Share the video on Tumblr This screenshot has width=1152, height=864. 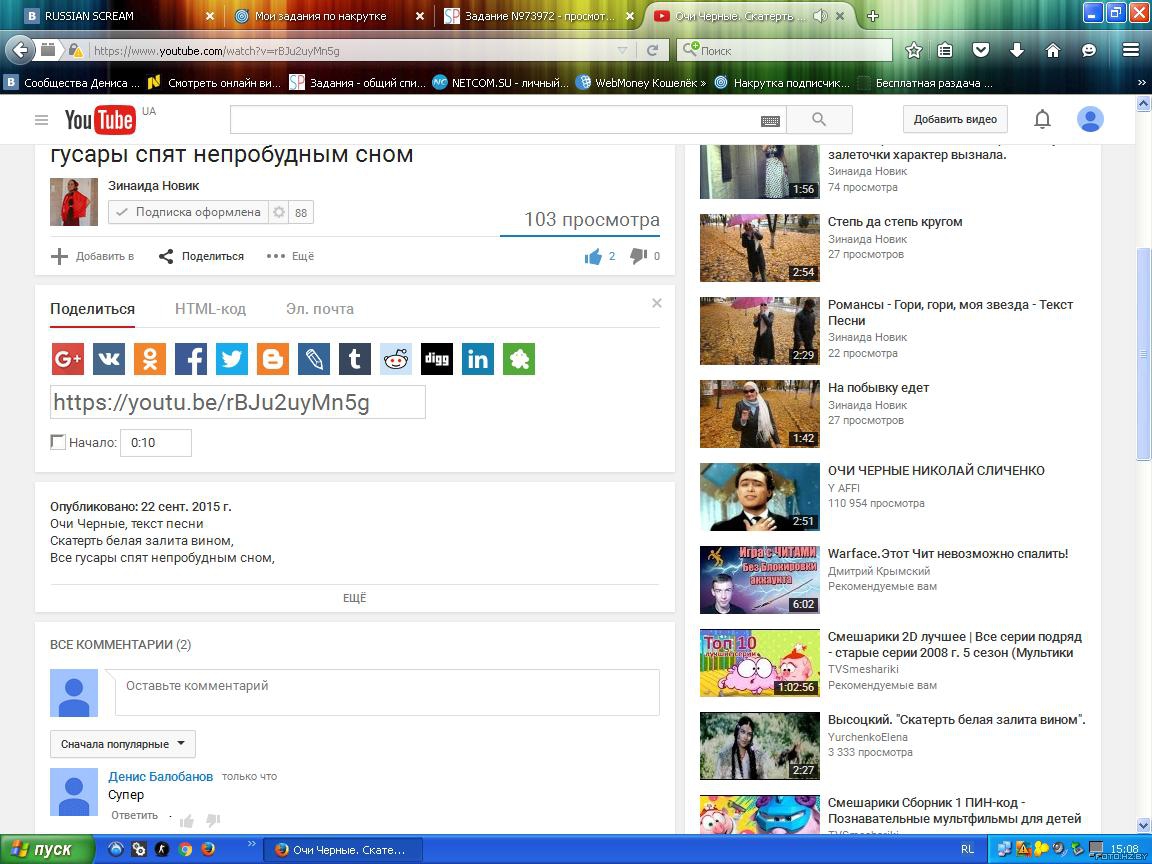point(355,359)
